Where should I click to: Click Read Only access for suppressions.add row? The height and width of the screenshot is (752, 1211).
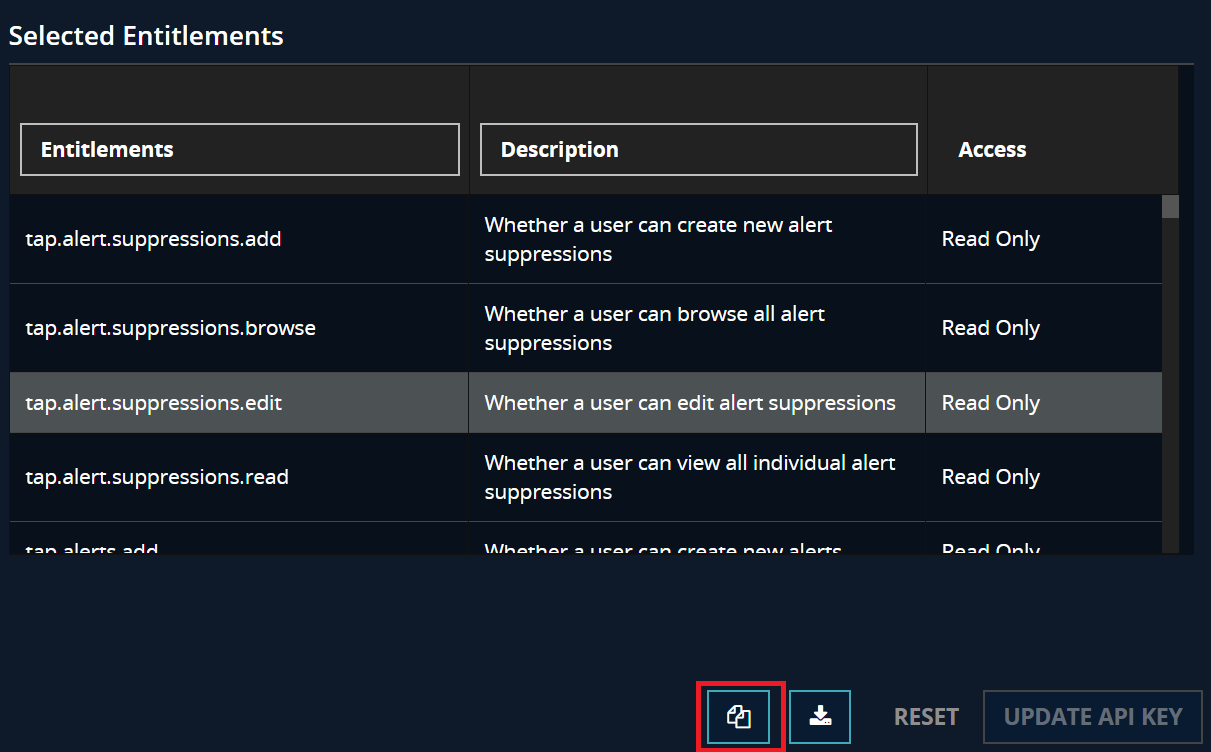pyautogui.click(x=990, y=239)
